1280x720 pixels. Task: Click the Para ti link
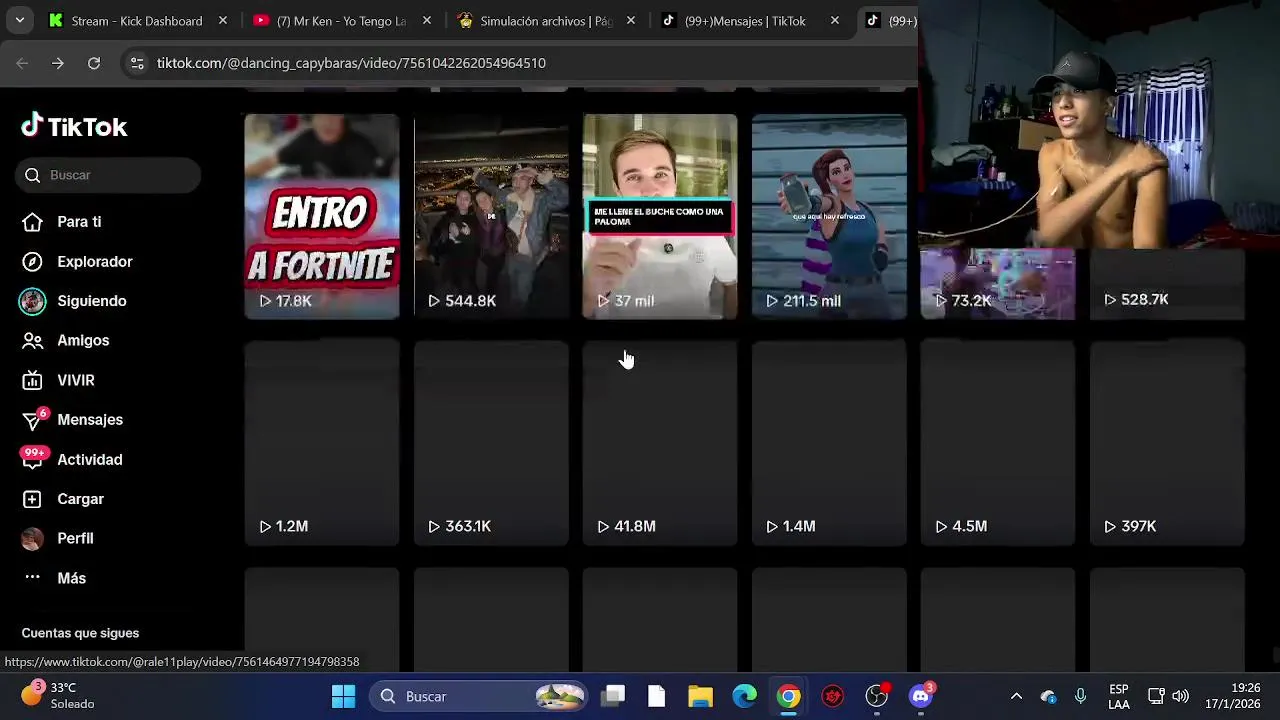point(79,222)
